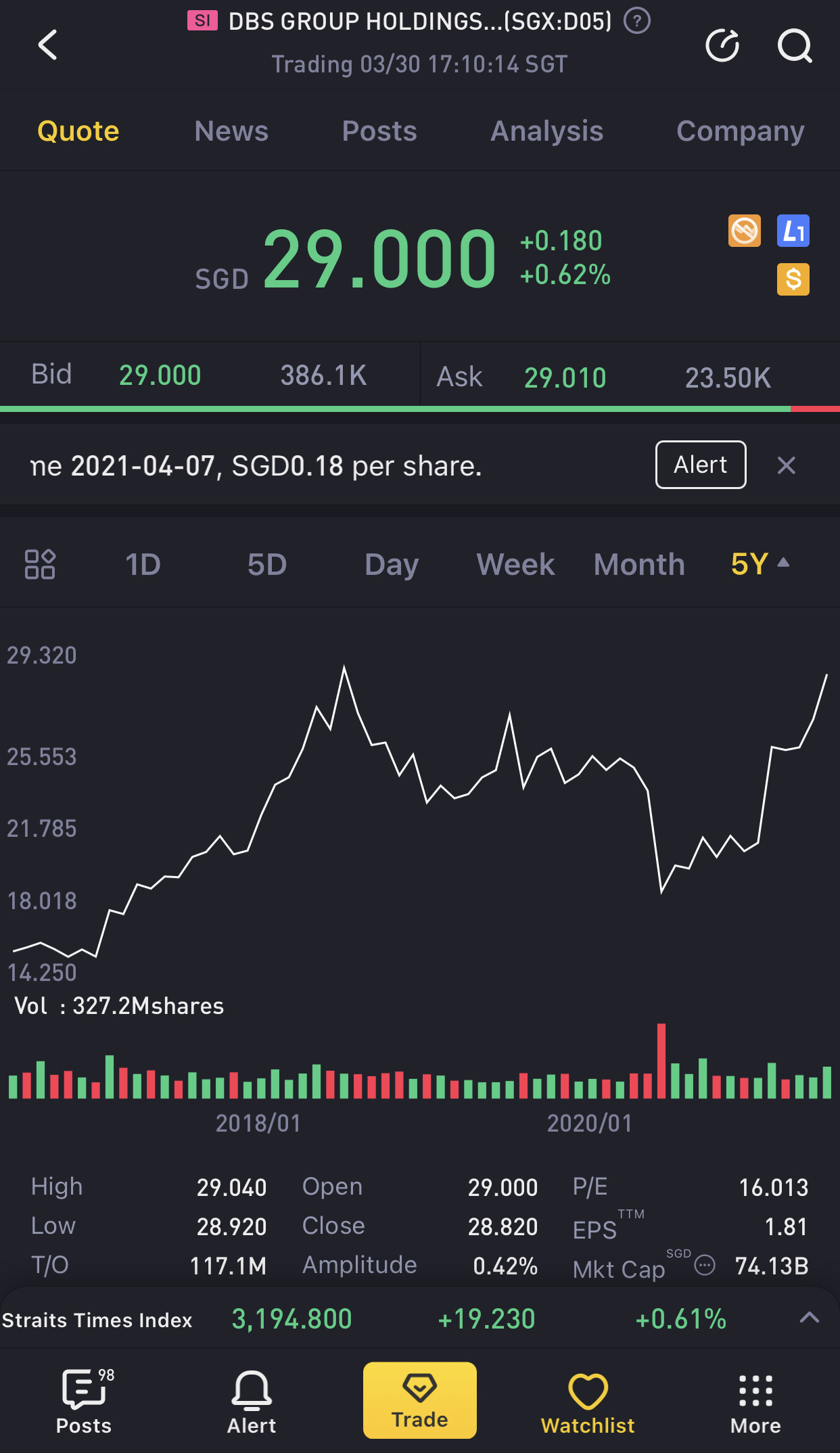
Task: Open chart layout grid icon
Action: [40, 564]
